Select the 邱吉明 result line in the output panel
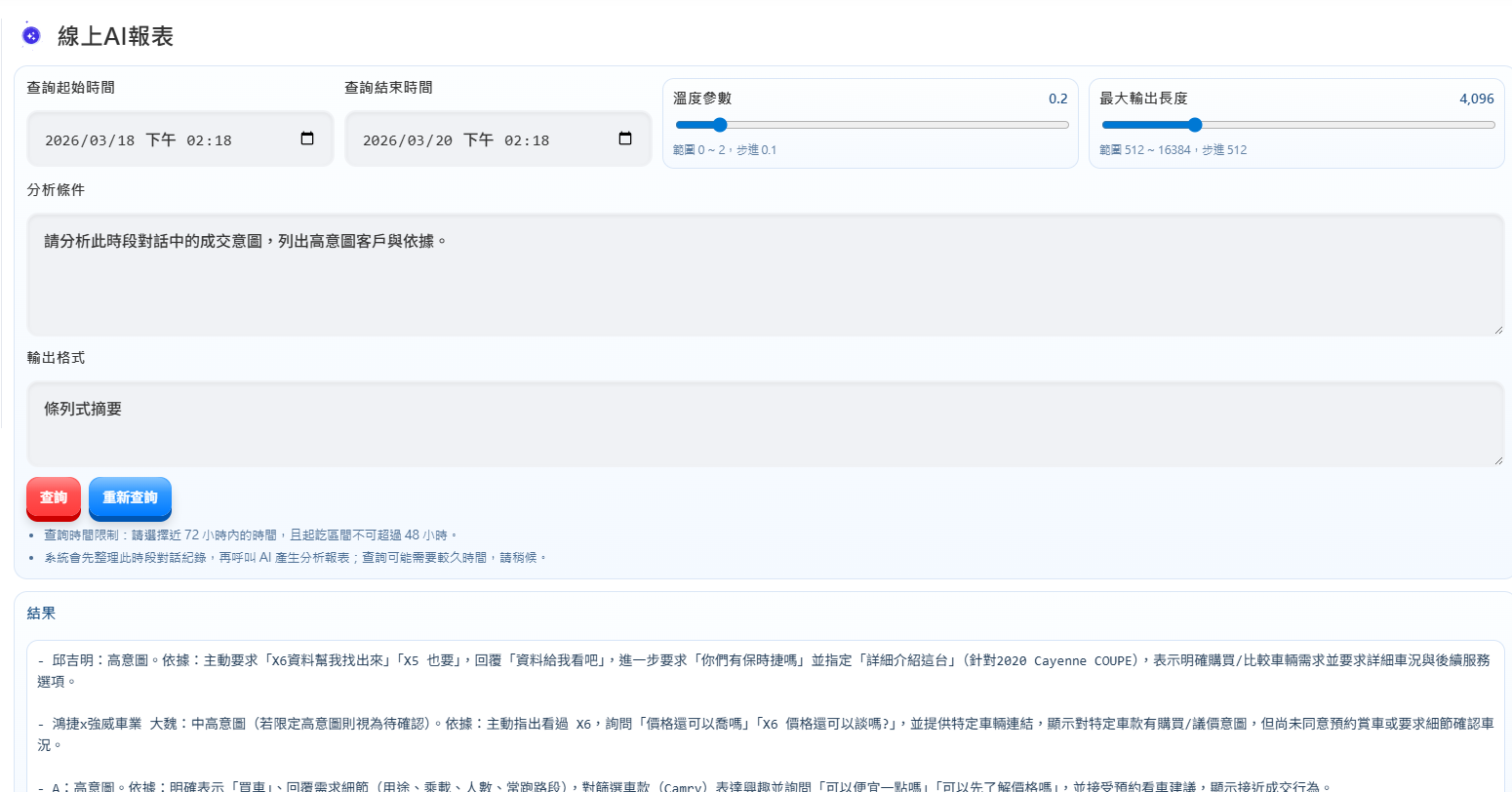The width and height of the screenshot is (1512, 792). pos(390,660)
